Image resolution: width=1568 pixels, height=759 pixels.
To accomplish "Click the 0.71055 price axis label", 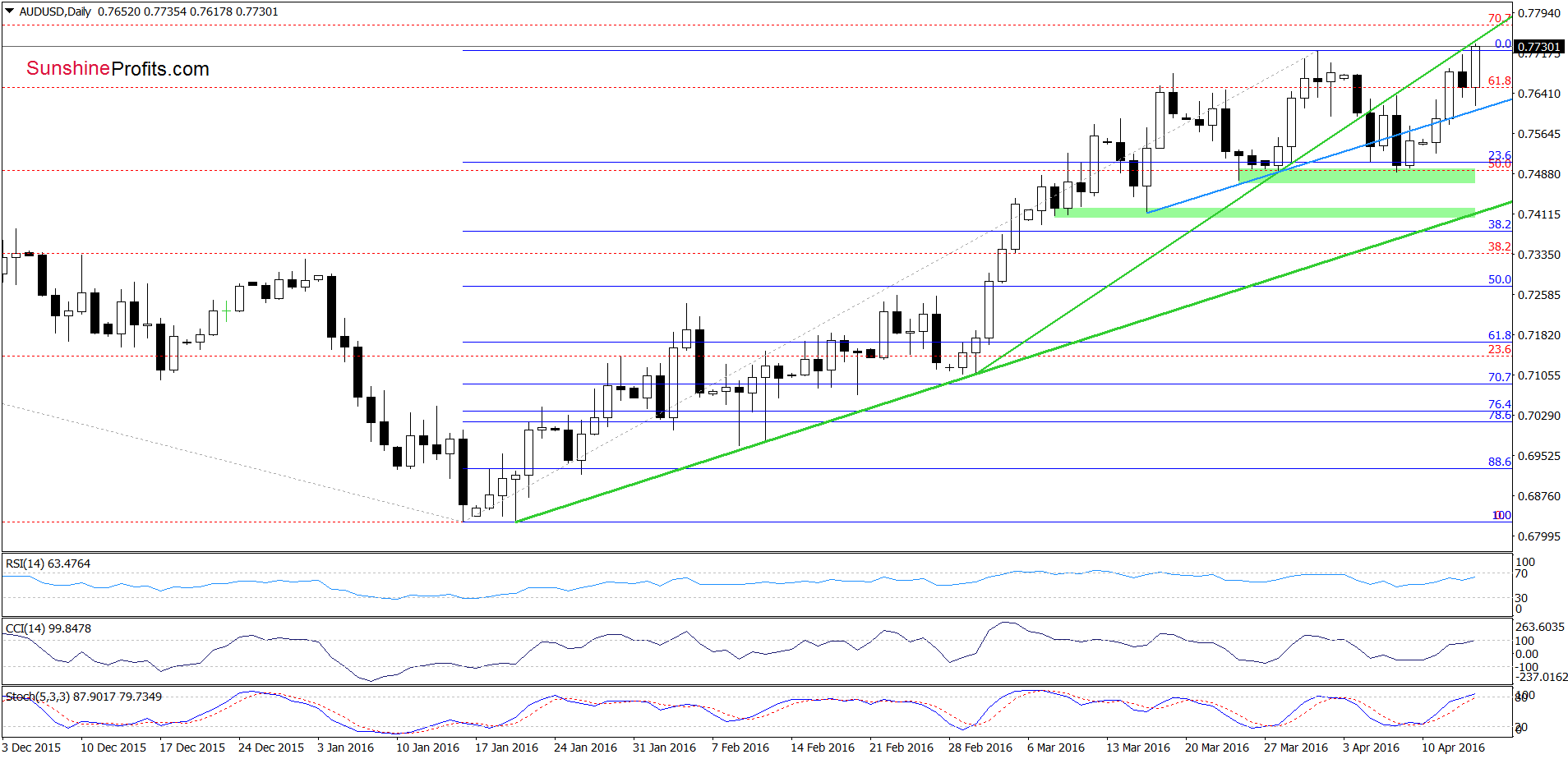I will (1538, 375).
